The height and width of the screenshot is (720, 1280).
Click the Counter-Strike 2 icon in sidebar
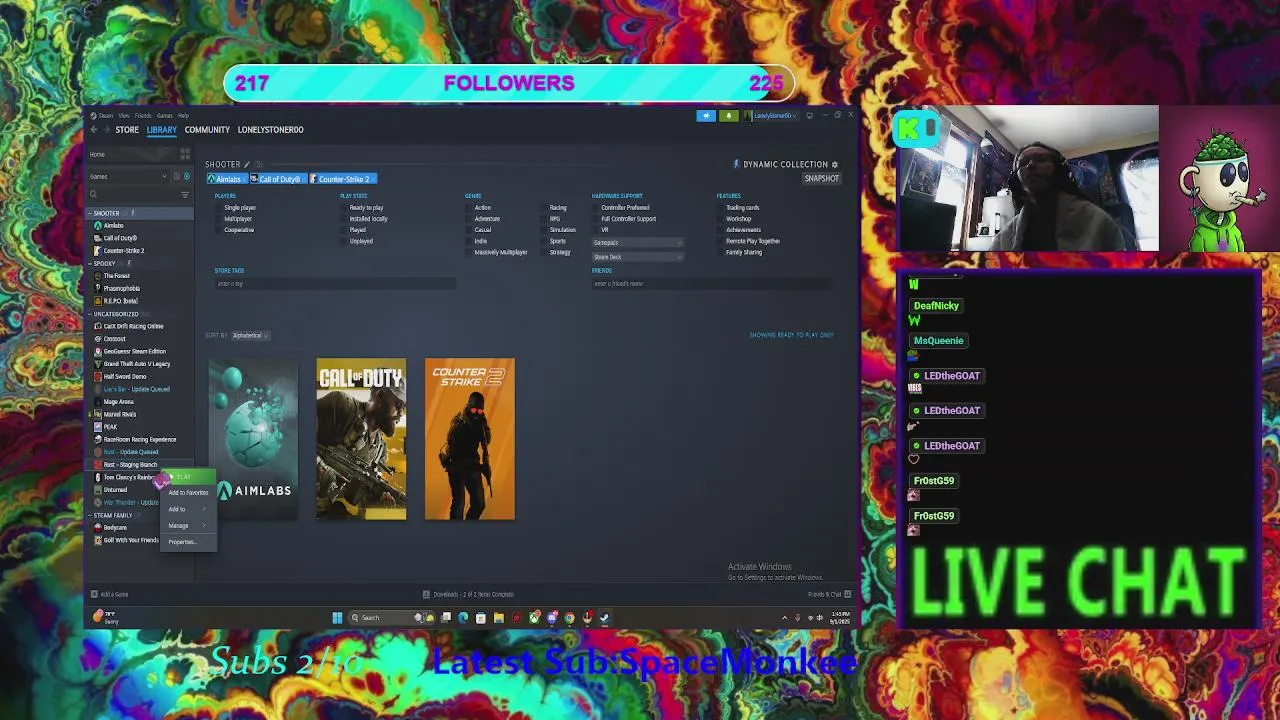click(97, 251)
